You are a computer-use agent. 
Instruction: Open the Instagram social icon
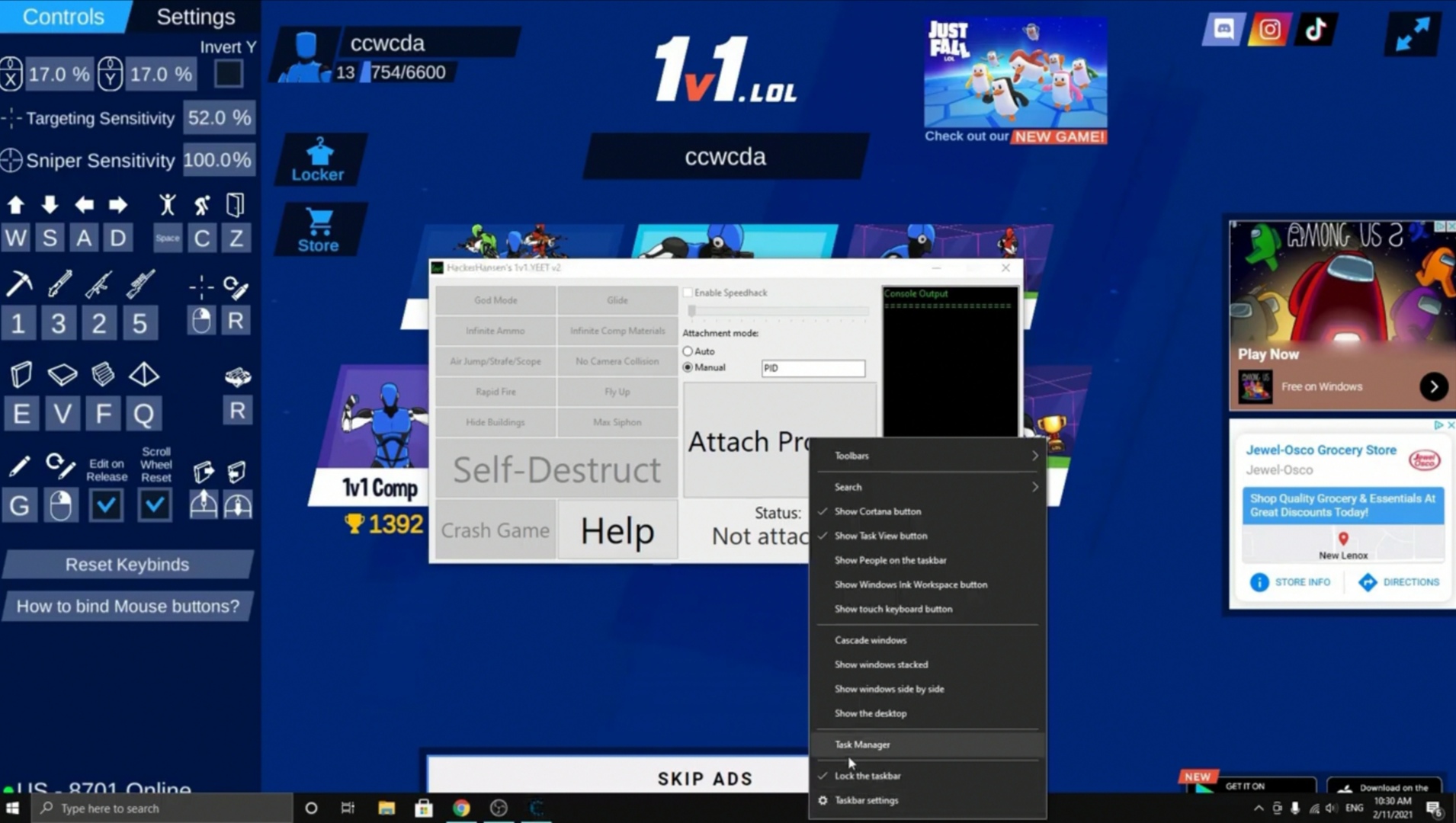1269,30
